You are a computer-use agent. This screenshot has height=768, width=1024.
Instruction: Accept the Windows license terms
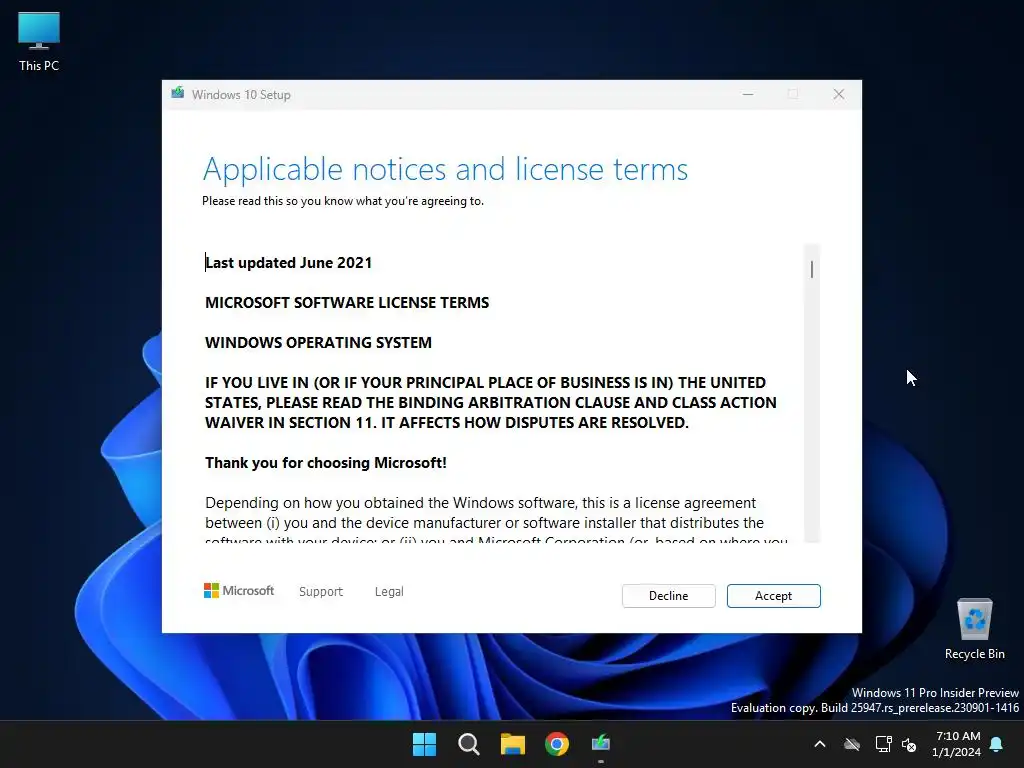pyautogui.click(x=773, y=596)
